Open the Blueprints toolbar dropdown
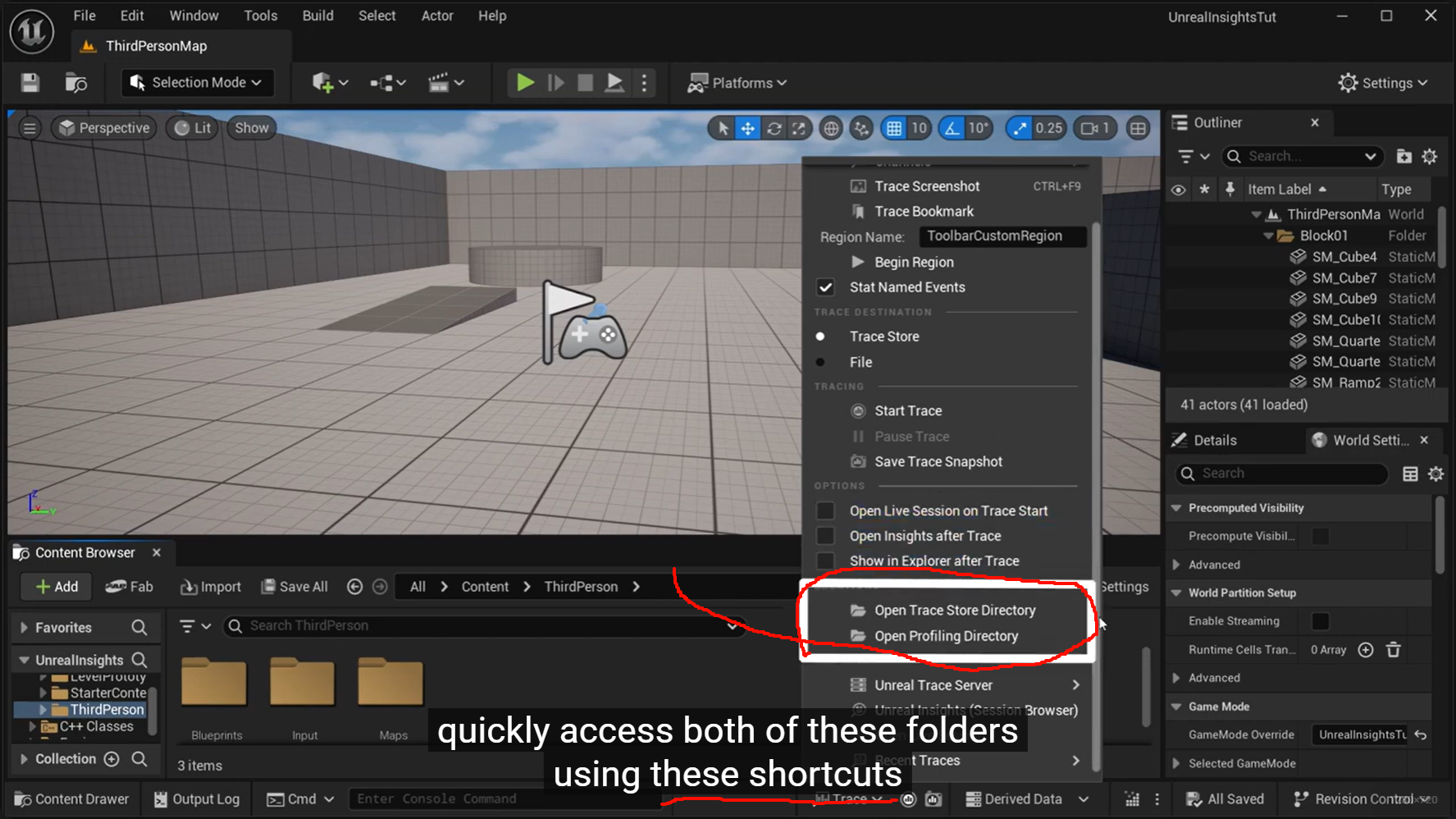This screenshot has height=819, width=1456. point(387,83)
